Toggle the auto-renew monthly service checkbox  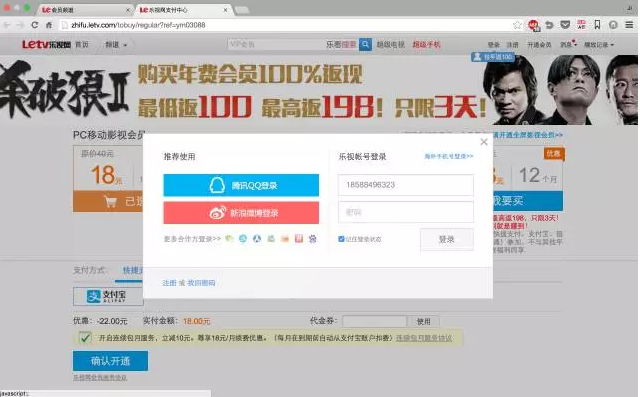[85, 338]
